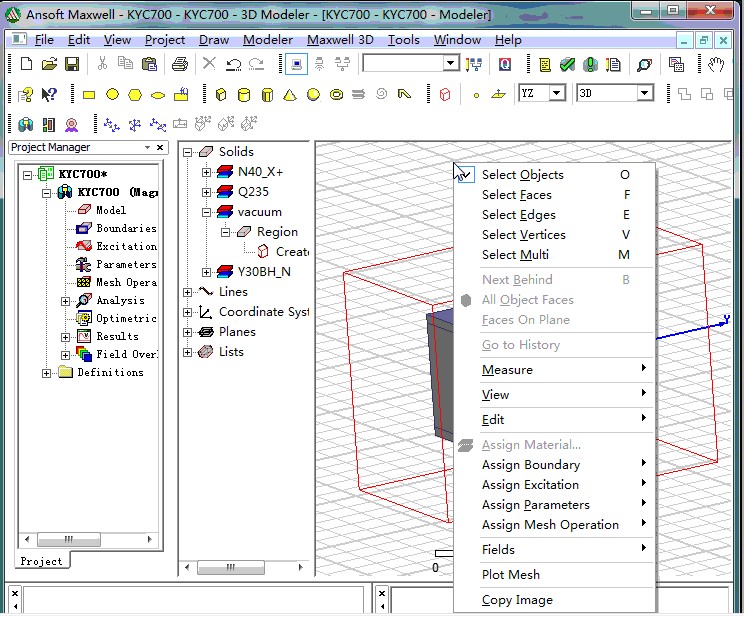744x617 pixels.
Task: Click the context help arrow icon
Action: [49, 94]
